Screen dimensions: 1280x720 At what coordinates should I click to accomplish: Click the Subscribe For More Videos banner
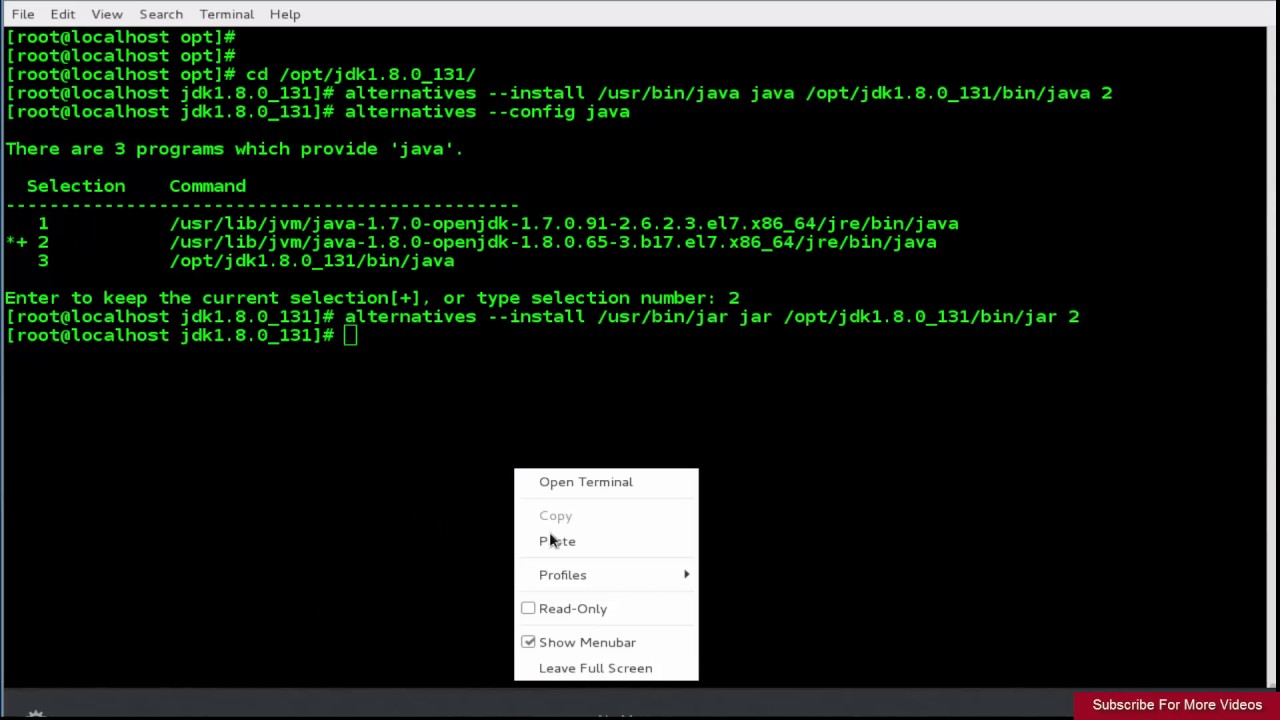point(1177,705)
